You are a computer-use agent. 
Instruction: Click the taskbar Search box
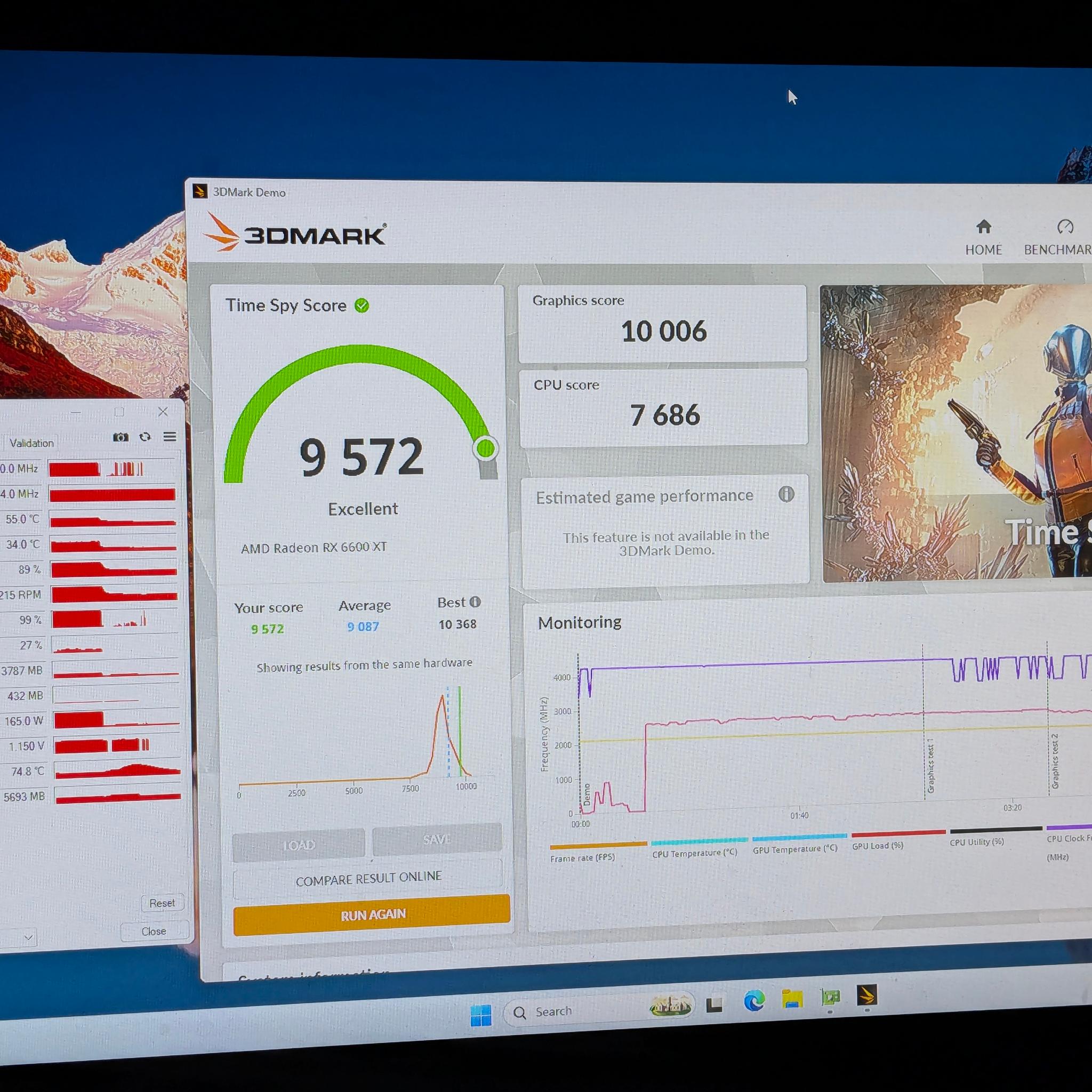click(x=598, y=1010)
